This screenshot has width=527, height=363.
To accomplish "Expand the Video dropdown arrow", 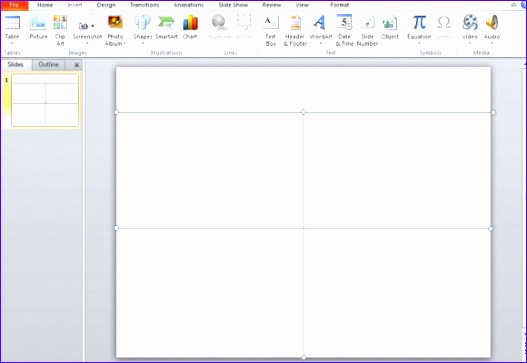I will coord(470,43).
